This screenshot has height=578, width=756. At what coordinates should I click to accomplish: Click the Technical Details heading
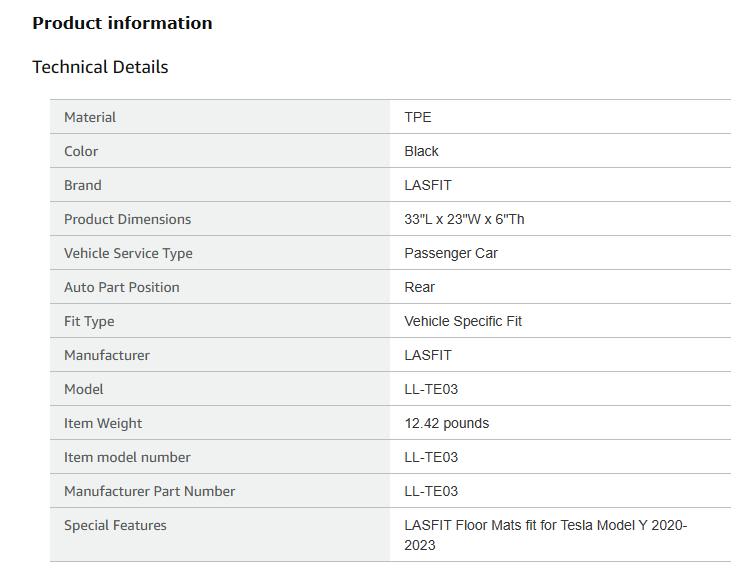tap(100, 67)
